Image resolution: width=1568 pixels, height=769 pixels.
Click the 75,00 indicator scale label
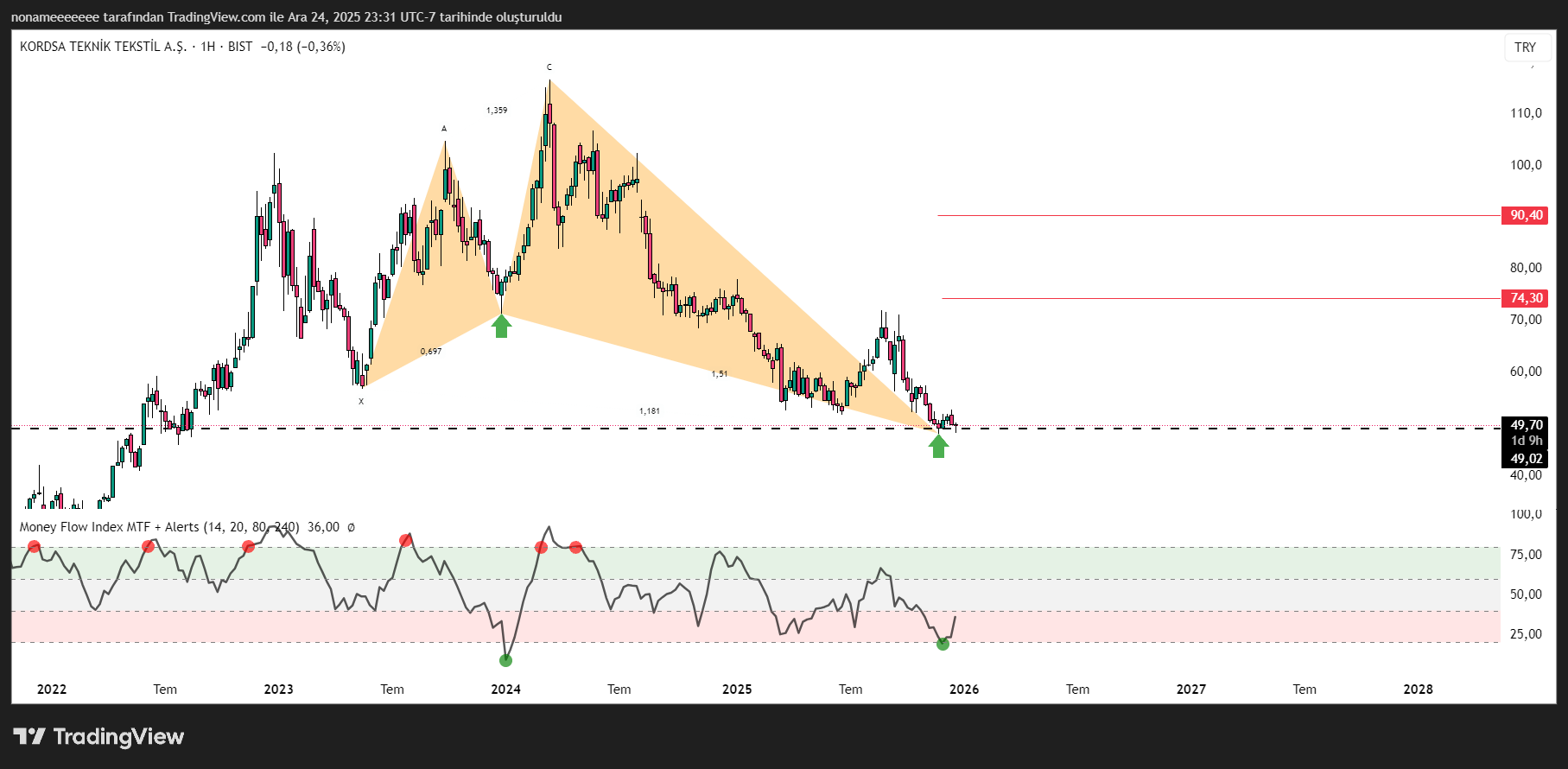point(1526,555)
